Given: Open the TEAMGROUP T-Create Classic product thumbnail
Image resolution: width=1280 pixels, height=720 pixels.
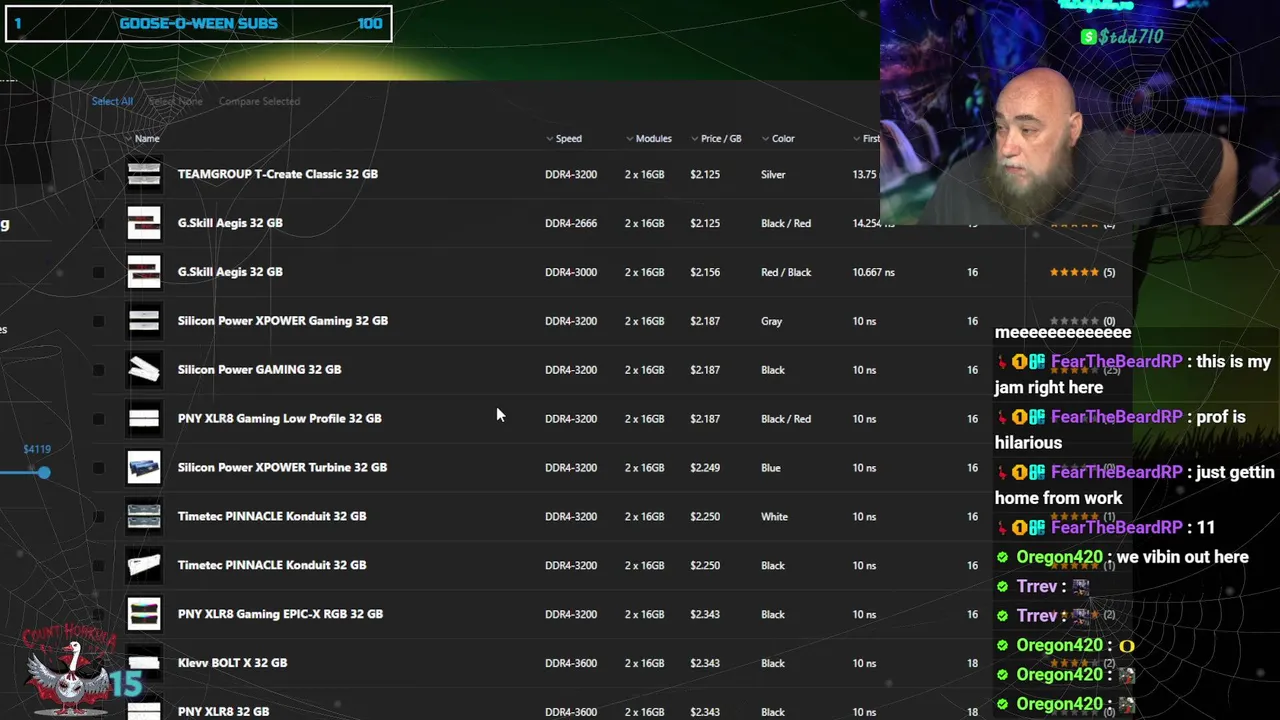Looking at the screenshot, I should point(144,174).
